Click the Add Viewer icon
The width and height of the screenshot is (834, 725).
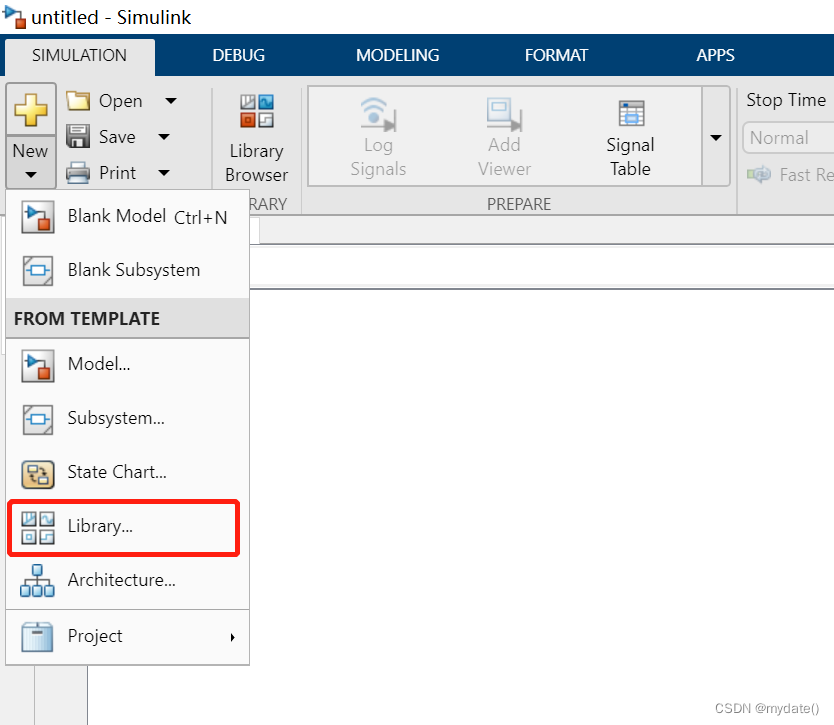504,114
